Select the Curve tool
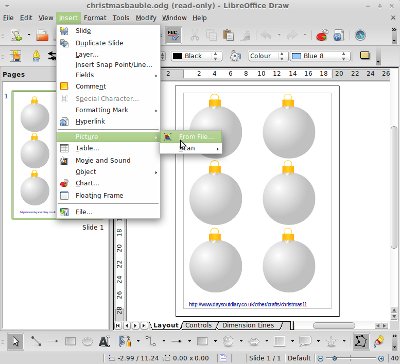This screenshot has width=400, height=364. pyautogui.click(x=125, y=341)
